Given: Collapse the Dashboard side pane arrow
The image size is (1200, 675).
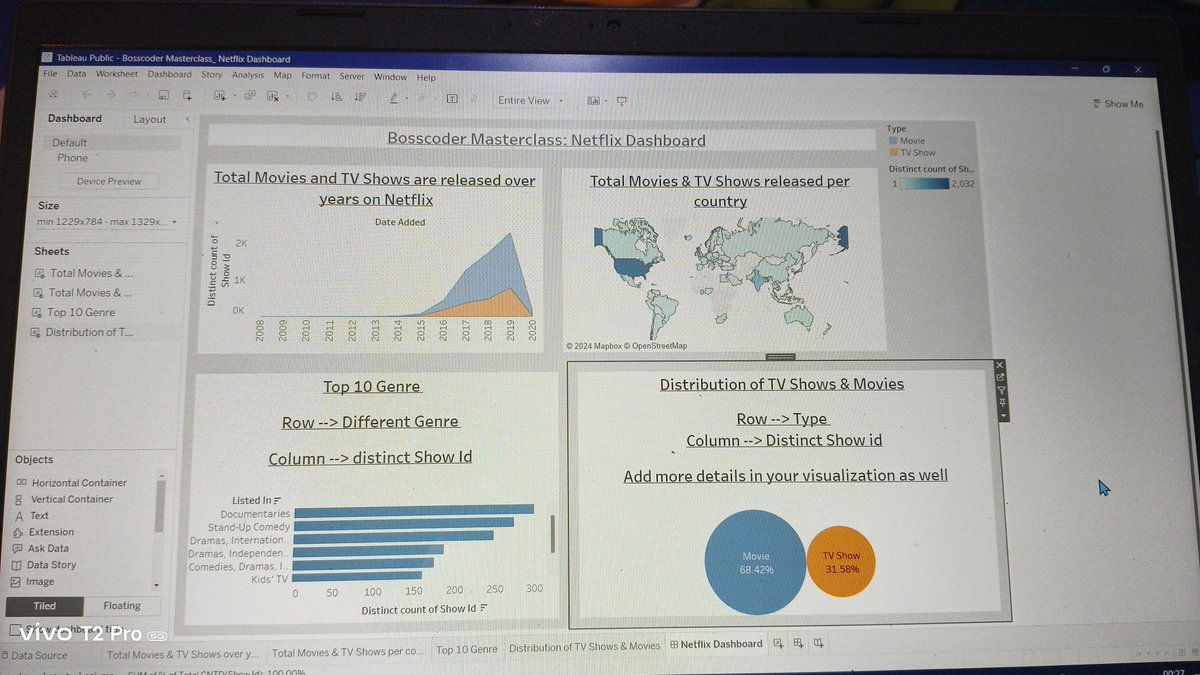Looking at the screenshot, I should (x=187, y=119).
